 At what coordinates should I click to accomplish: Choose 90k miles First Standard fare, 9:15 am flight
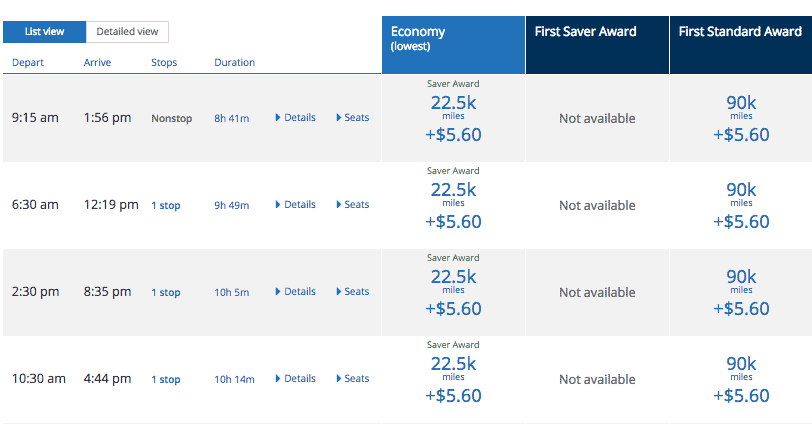[741, 118]
